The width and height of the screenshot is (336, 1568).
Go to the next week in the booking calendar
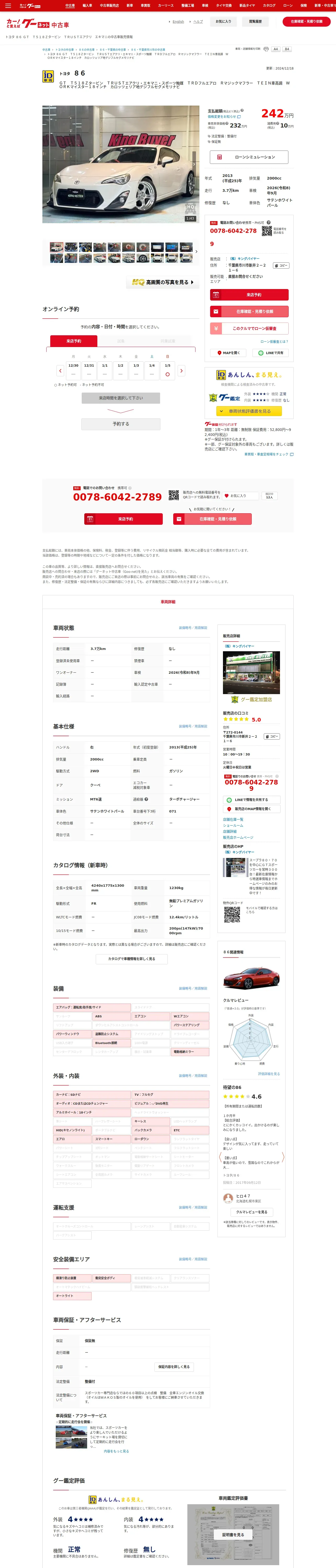[x=181, y=370]
